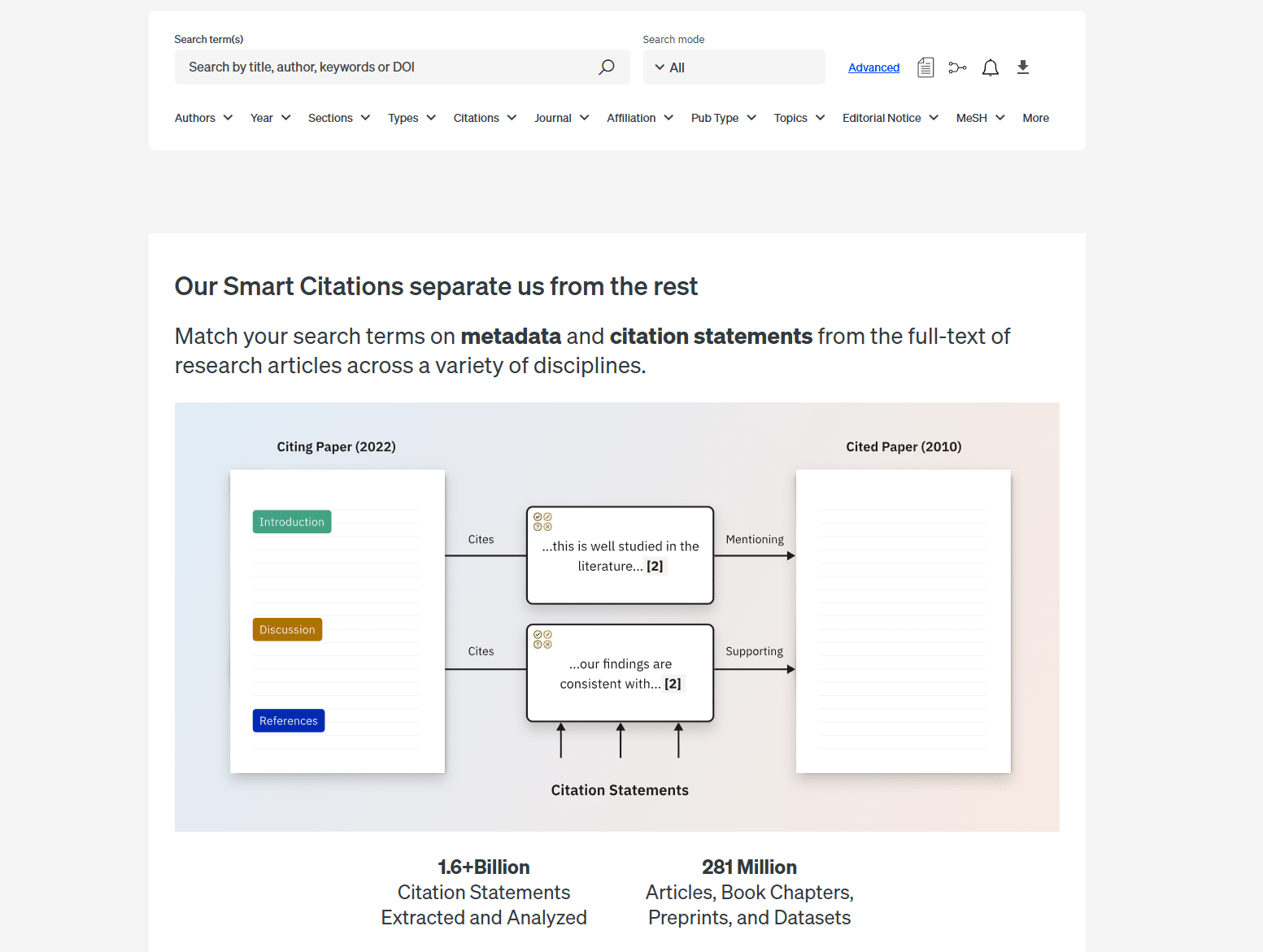Expand the Year filter
Viewport: 1263px width, 952px height.
click(x=270, y=118)
